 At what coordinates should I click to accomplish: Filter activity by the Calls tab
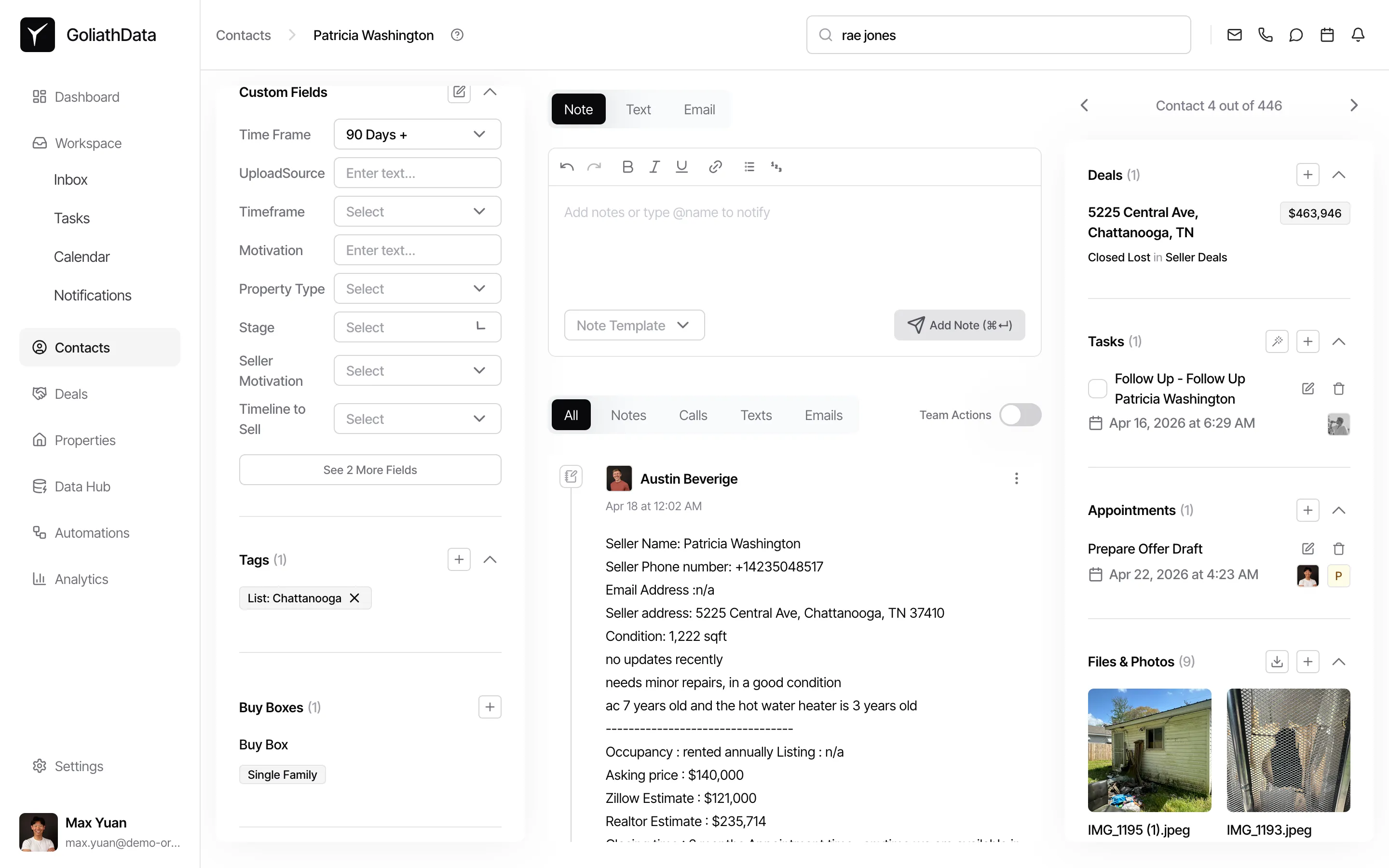click(x=694, y=415)
